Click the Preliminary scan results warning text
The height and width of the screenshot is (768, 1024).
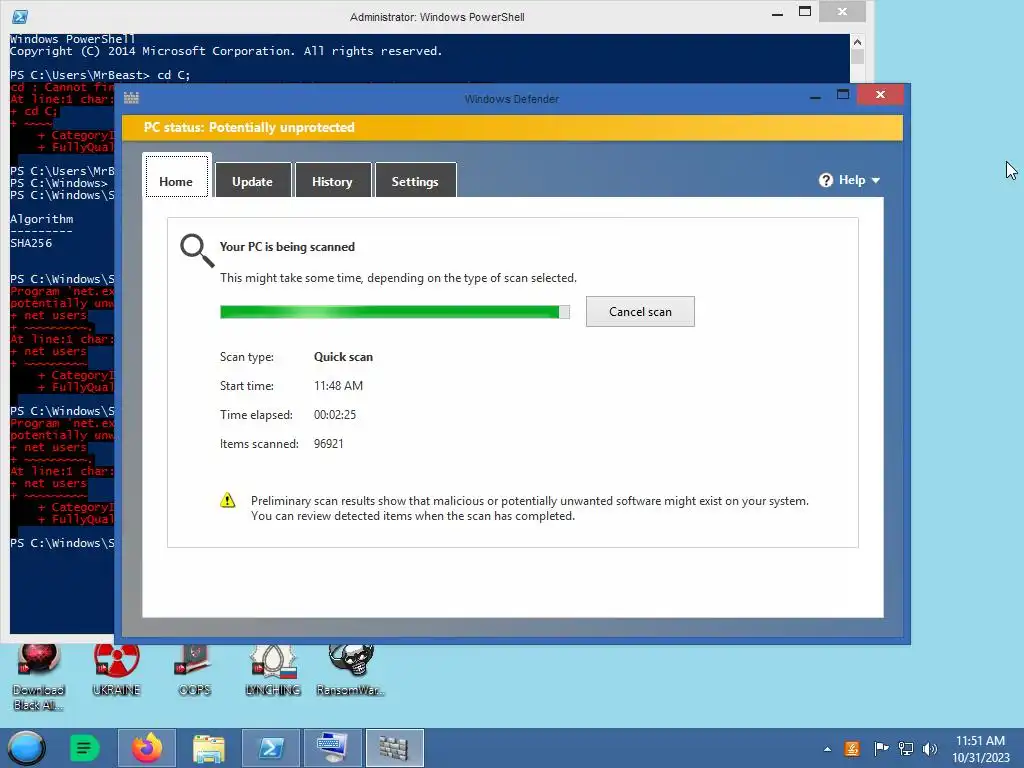click(x=530, y=508)
